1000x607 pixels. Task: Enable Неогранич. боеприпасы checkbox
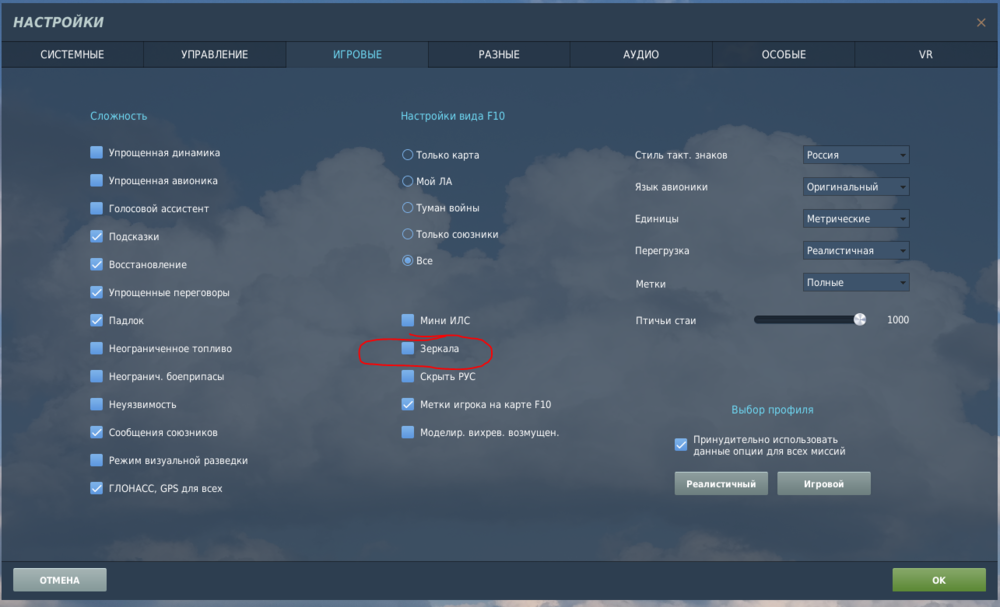96,376
